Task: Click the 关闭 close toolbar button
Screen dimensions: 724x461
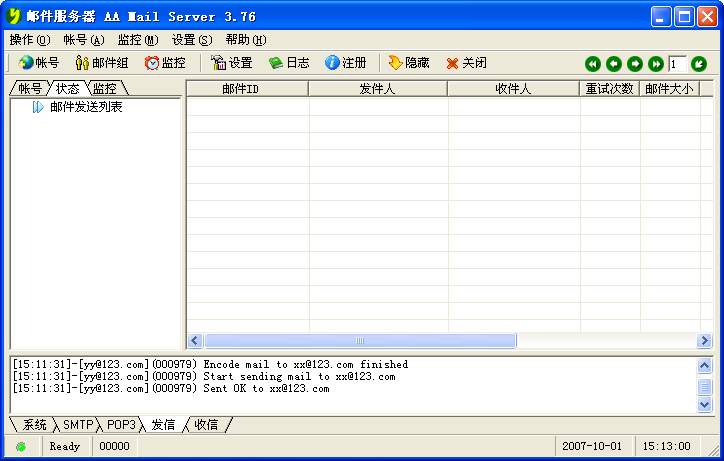Action: [466, 63]
